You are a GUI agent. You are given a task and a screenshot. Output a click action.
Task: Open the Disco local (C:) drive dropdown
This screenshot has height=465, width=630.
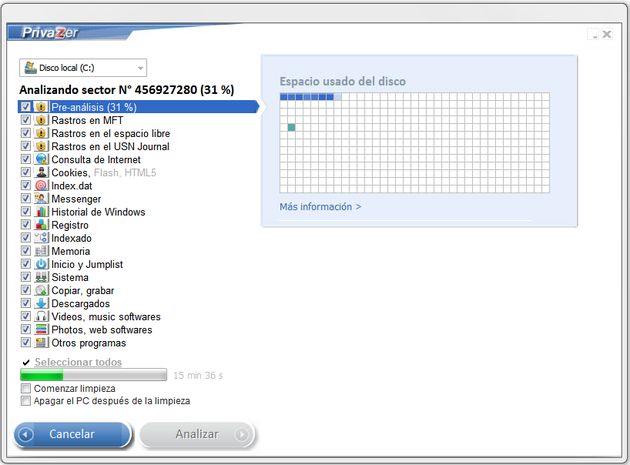[83, 68]
